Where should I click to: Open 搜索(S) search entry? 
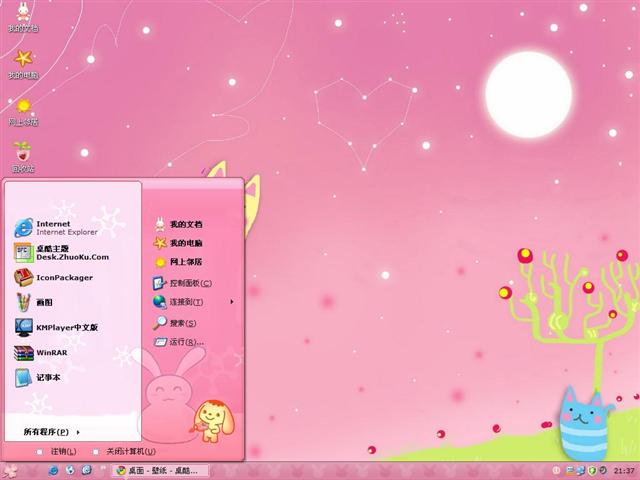(175, 323)
